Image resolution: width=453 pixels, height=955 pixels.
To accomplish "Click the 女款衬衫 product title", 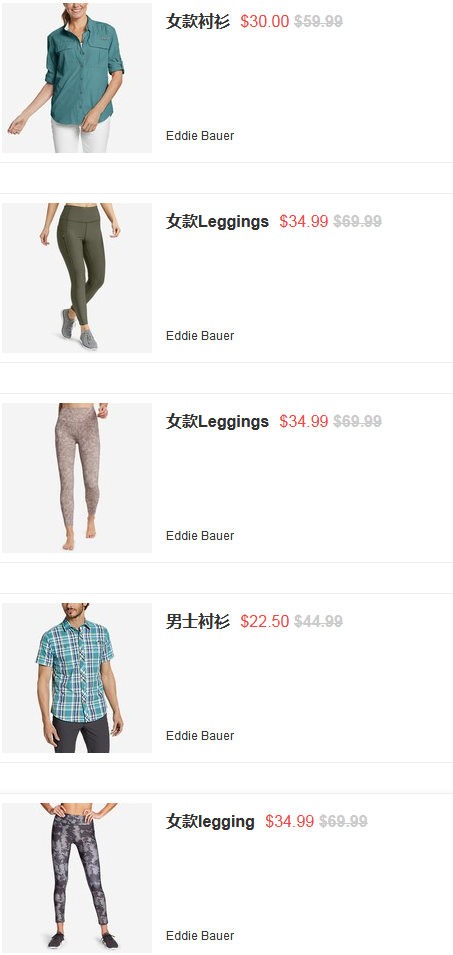I will point(198,21).
